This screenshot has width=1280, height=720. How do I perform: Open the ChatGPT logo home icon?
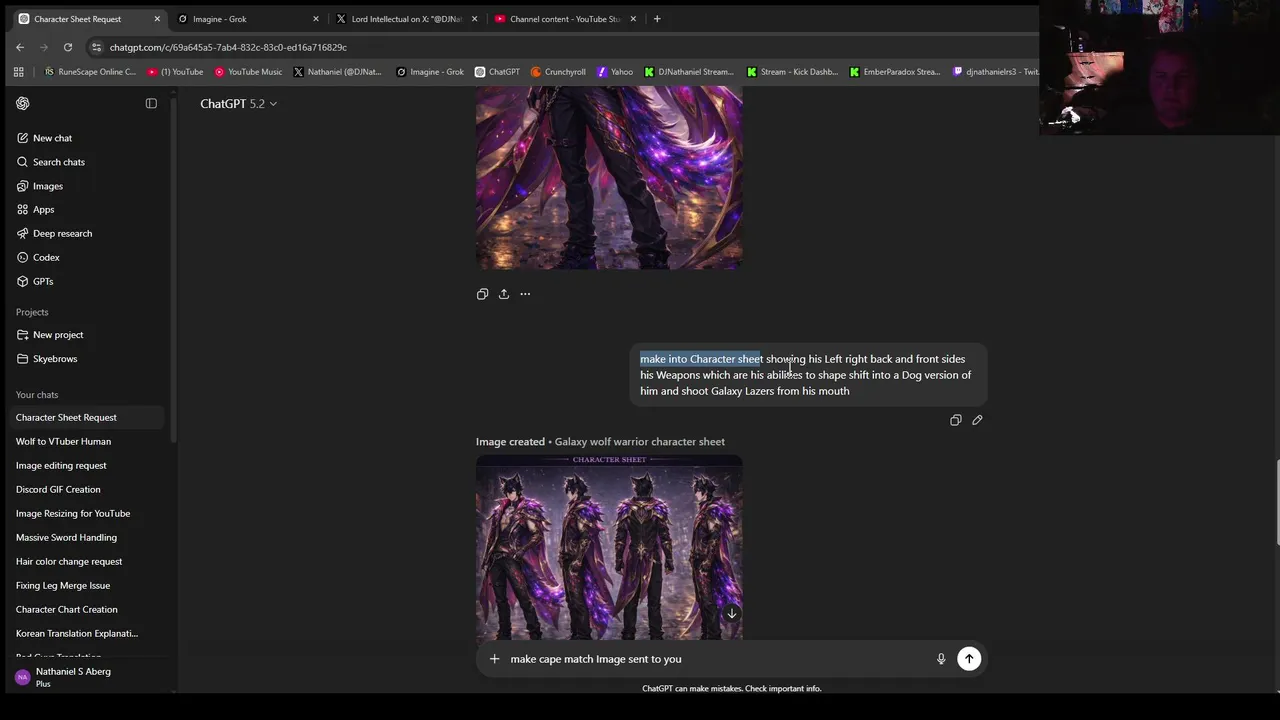click(23, 104)
